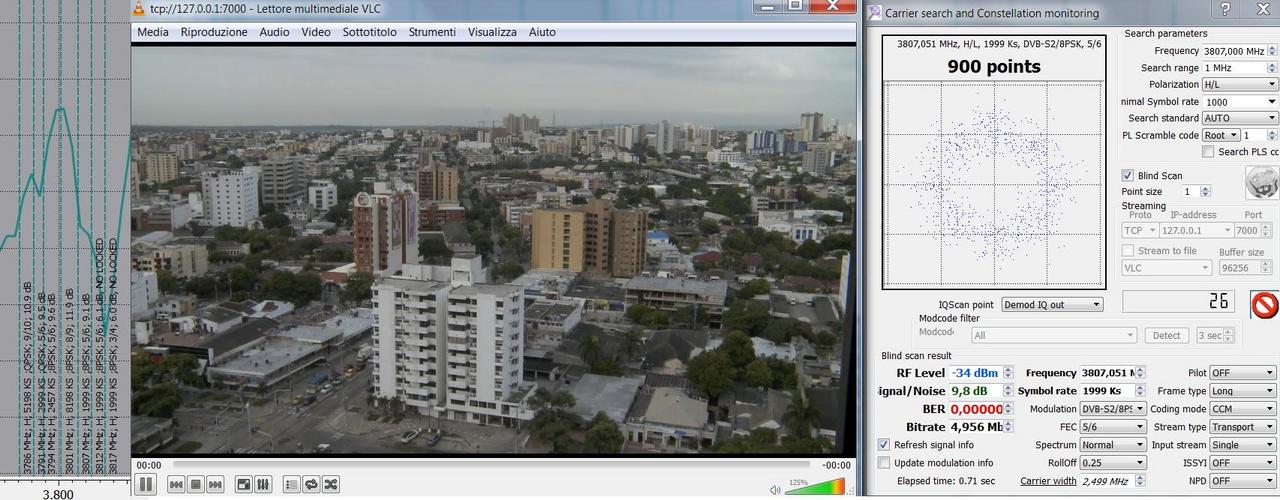Open the Pilot OFF dropdown
Image resolution: width=1280 pixels, height=500 pixels.
(1243, 373)
